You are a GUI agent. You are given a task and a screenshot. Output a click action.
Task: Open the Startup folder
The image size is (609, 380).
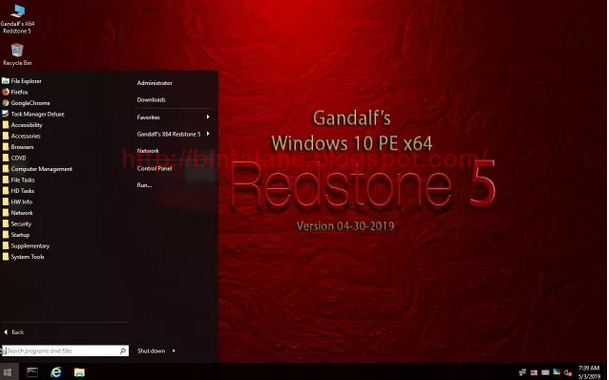tap(16, 235)
